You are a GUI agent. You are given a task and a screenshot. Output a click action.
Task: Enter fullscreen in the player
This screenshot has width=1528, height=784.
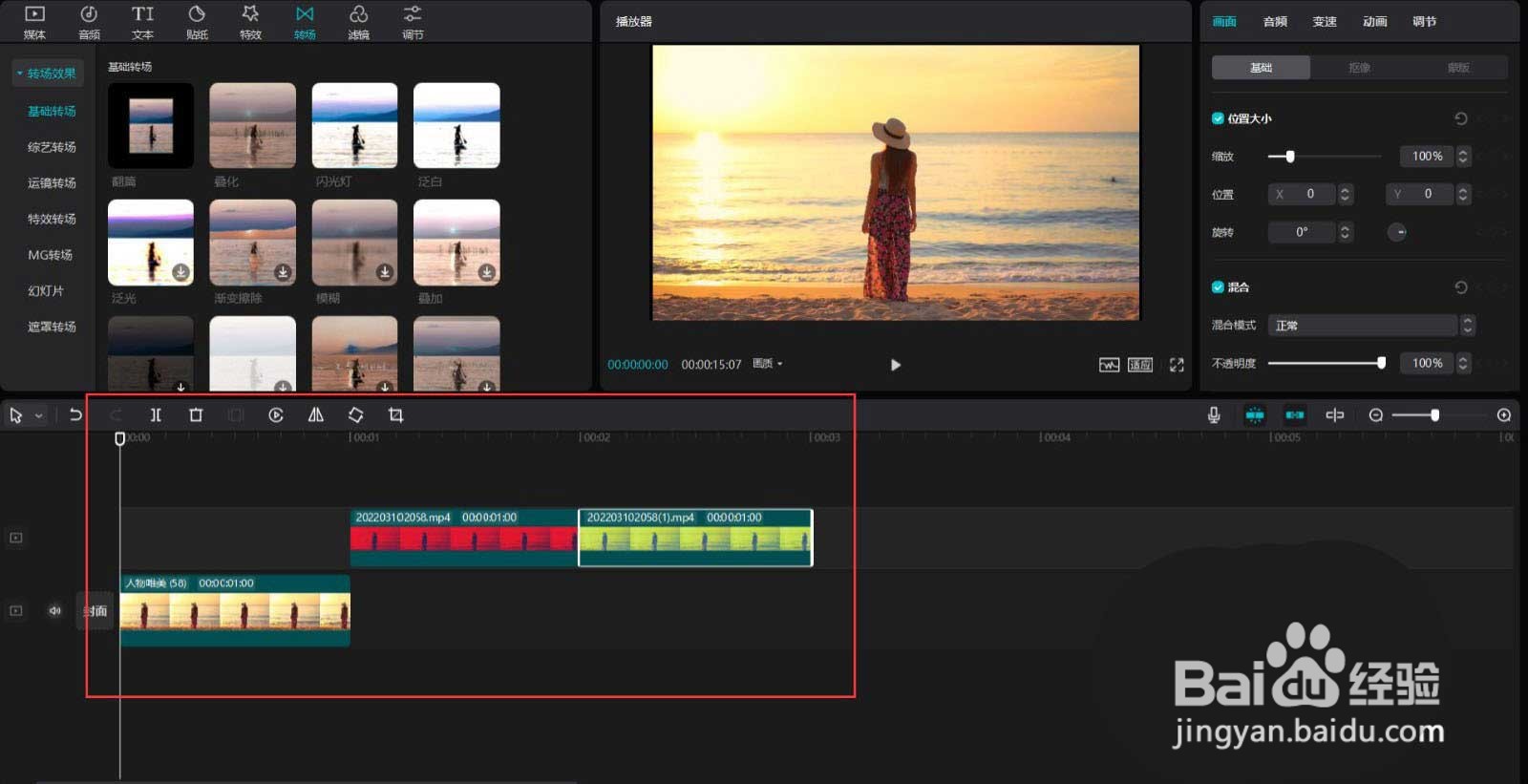(x=1177, y=365)
